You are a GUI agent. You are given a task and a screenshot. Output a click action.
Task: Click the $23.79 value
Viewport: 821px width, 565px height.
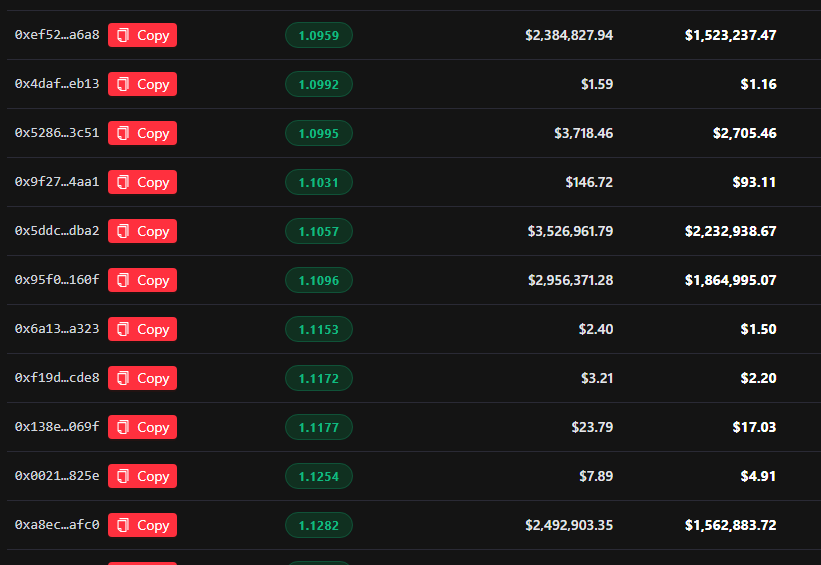(x=592, y=427)
